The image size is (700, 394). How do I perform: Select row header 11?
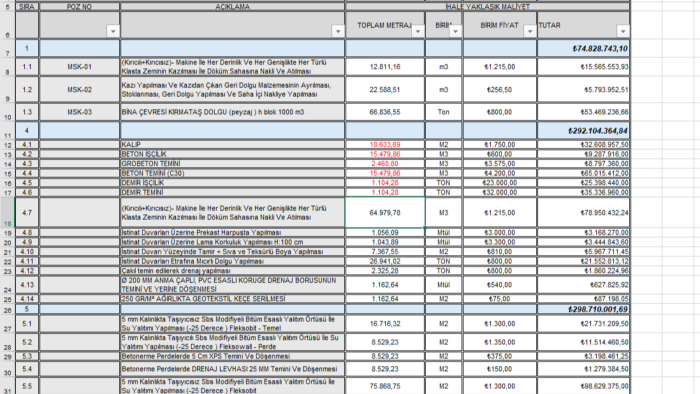click(x=8, y=130)
